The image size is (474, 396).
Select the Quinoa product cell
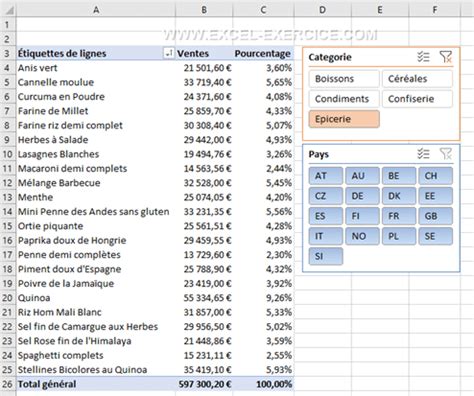pos(96,298)
